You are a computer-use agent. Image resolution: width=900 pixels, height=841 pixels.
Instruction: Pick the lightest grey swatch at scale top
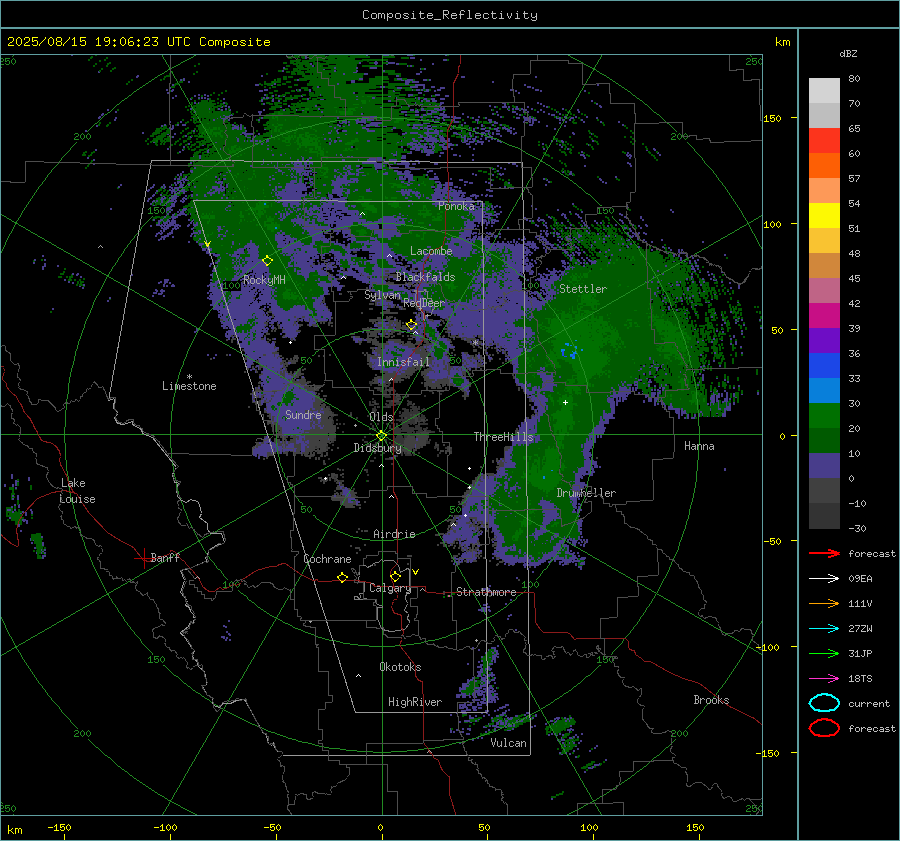click(824, 91)
